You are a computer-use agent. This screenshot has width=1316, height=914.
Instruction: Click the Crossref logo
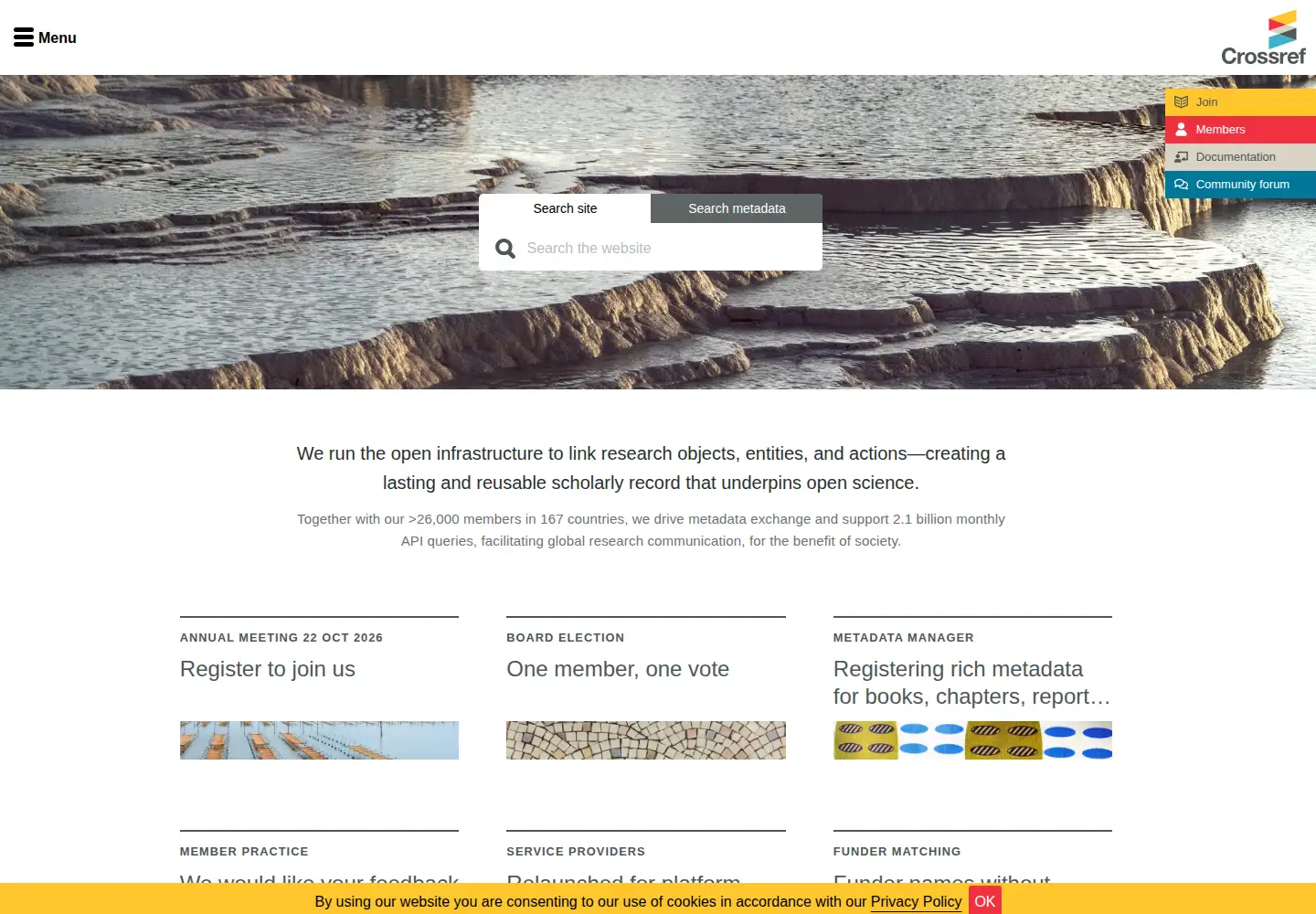1264,37
